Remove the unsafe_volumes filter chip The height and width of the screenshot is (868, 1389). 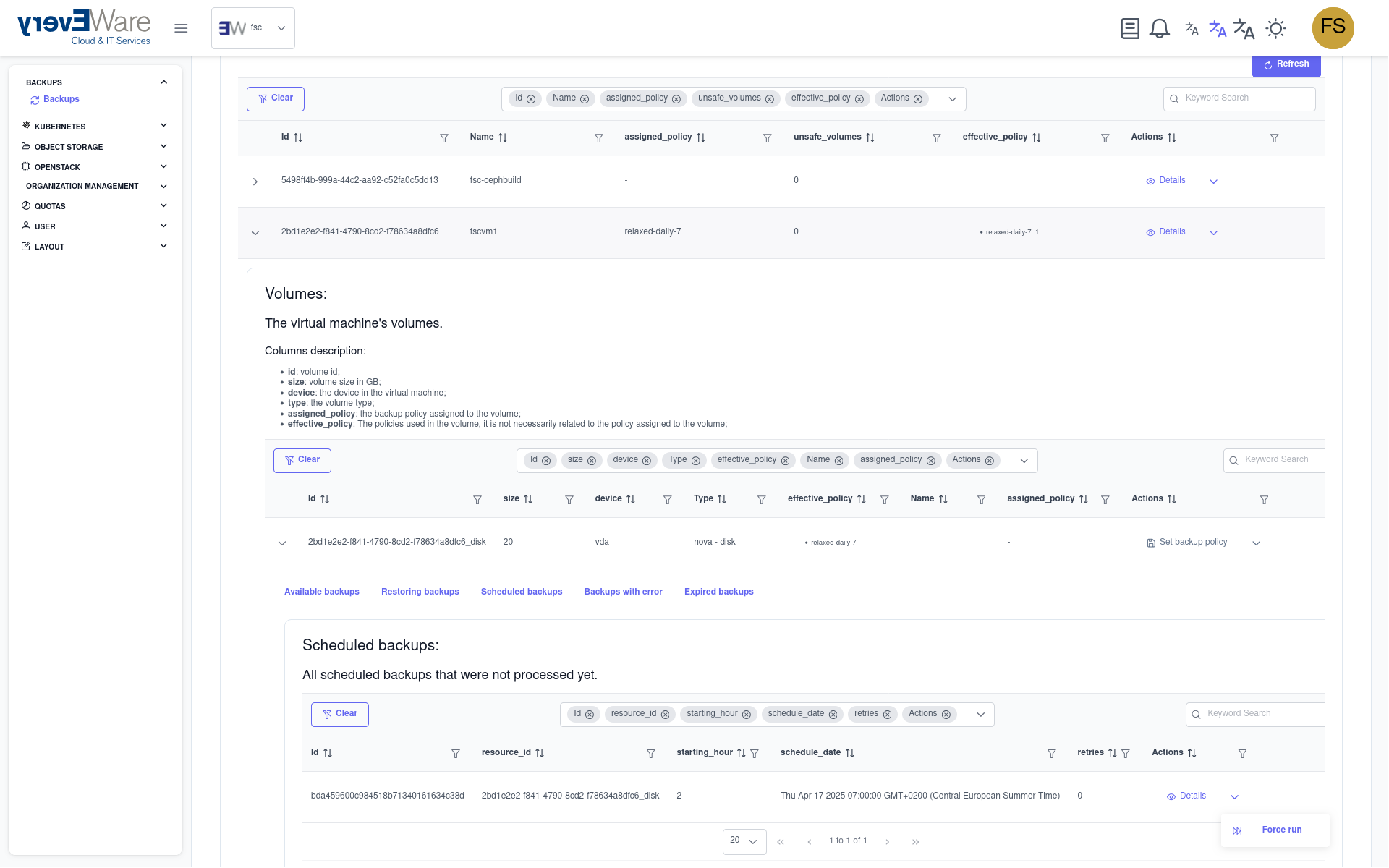pyautogui.click(x=769, y=99)
